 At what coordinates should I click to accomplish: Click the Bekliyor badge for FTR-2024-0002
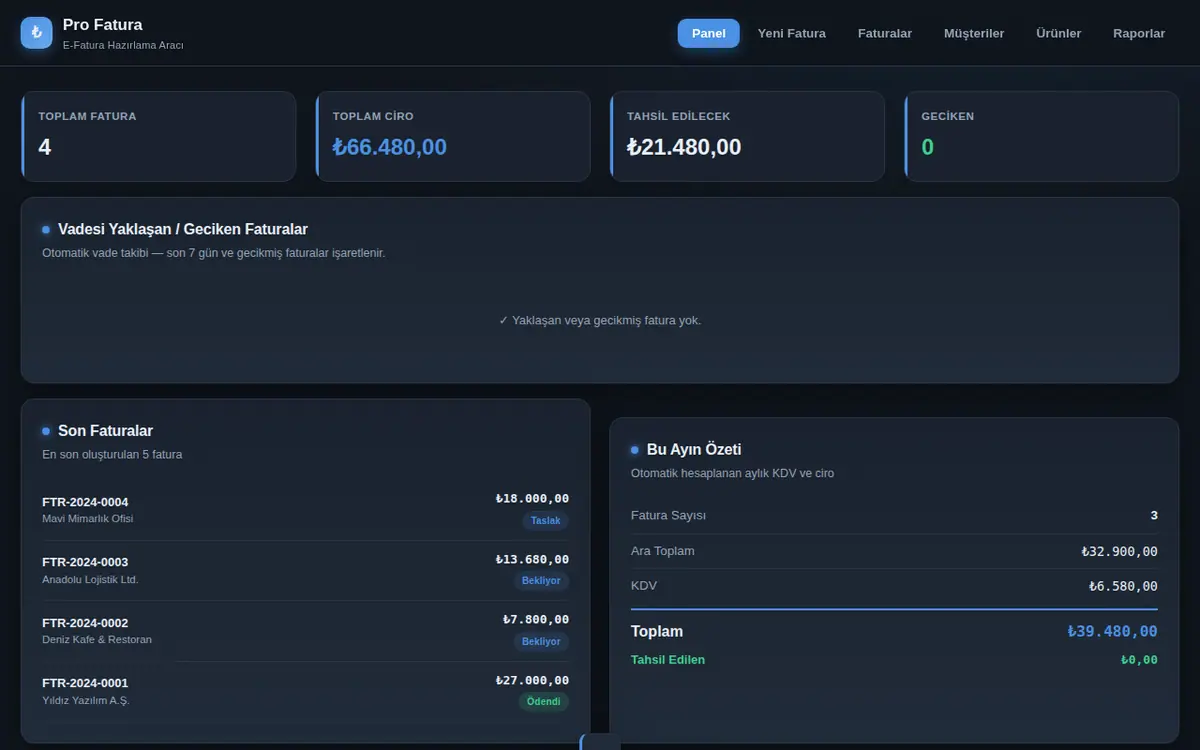pyautogui.click(x=541, y=641)
